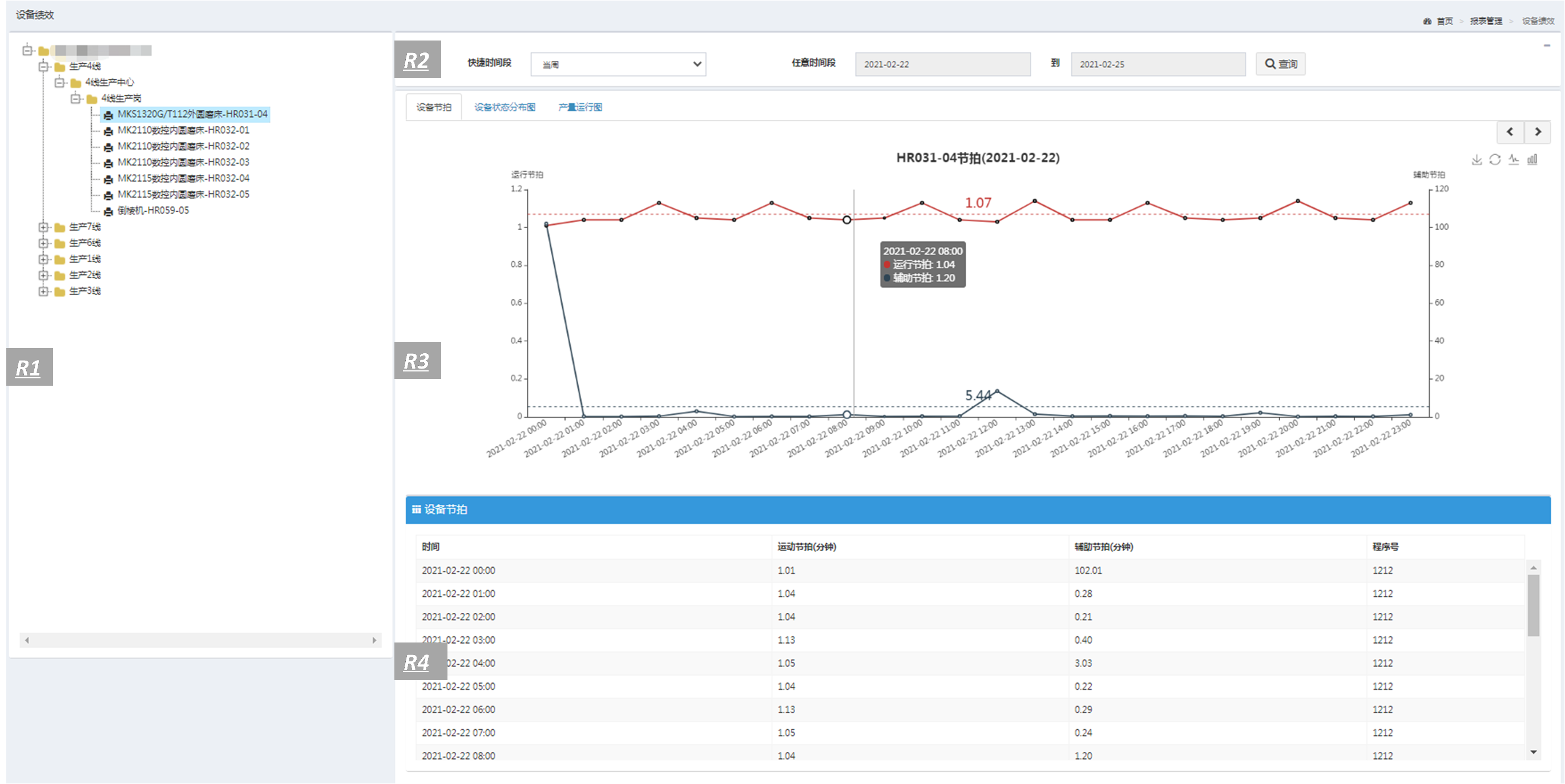Click the row 2021-02-22 05:00
The image size is (1565, 784).
point(970,686)
